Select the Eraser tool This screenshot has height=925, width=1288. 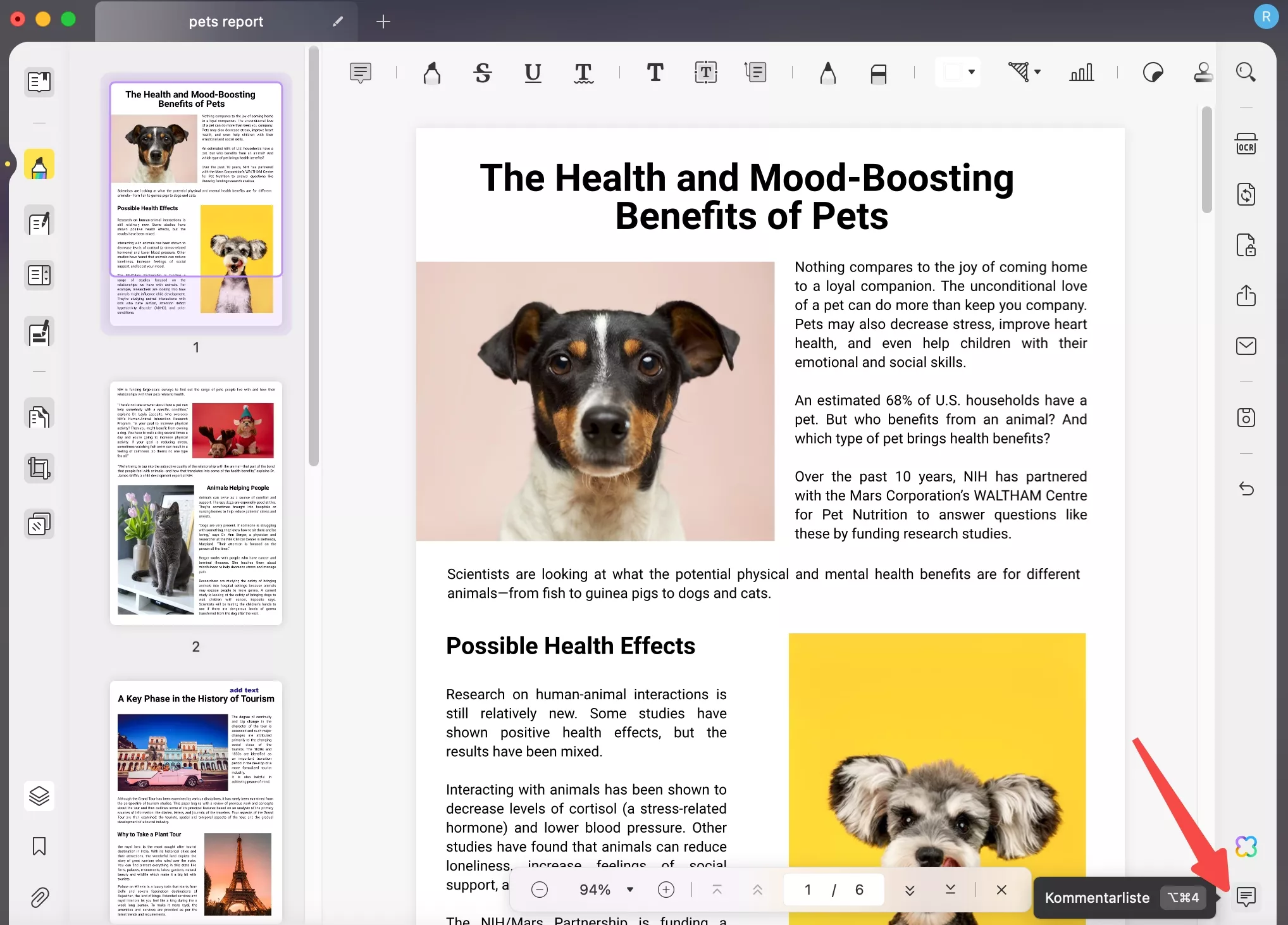(x=879, y=73)
